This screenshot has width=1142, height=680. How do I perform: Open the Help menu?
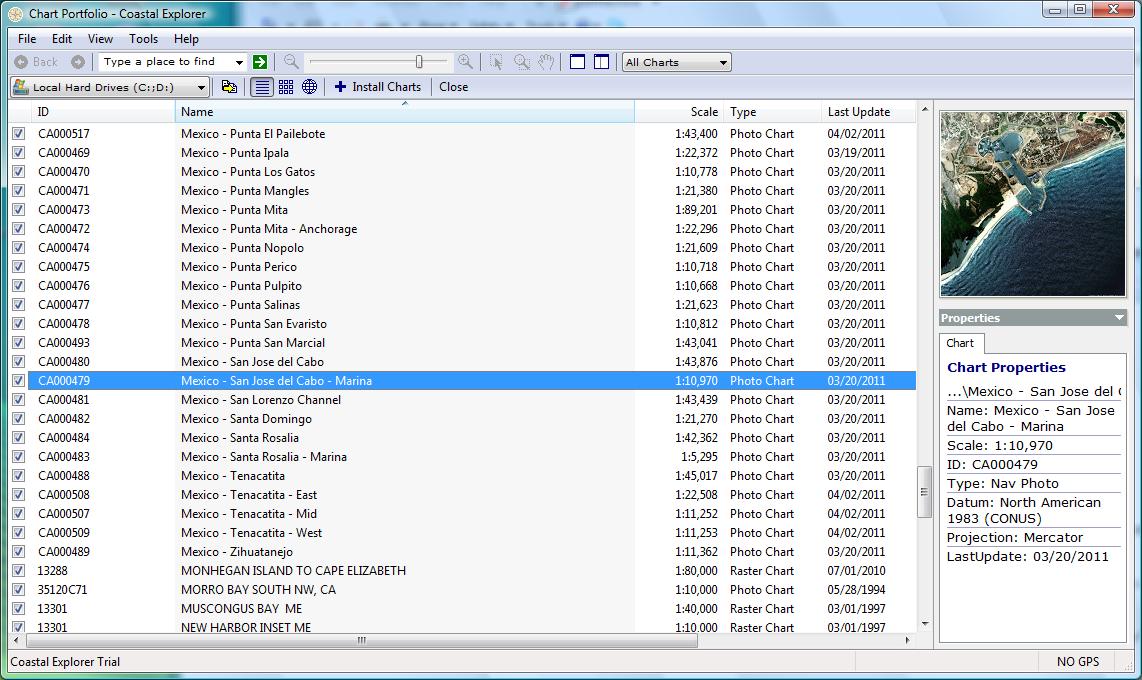[186, 39]
